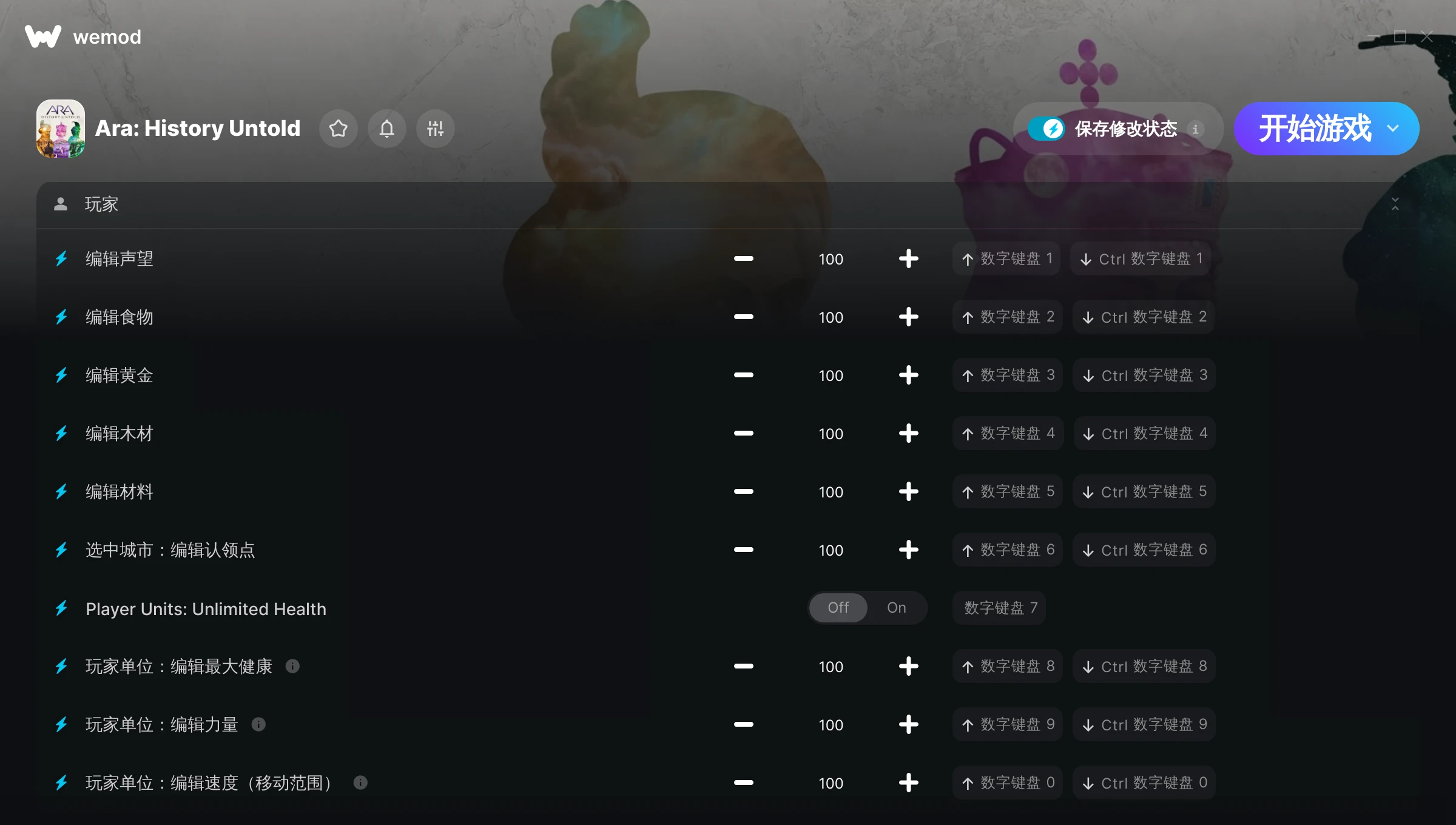Click the info icon beside 保存修改状态
This screenshot has height=825, width=1456.
pyautogui.click(x=1196, y=129)
